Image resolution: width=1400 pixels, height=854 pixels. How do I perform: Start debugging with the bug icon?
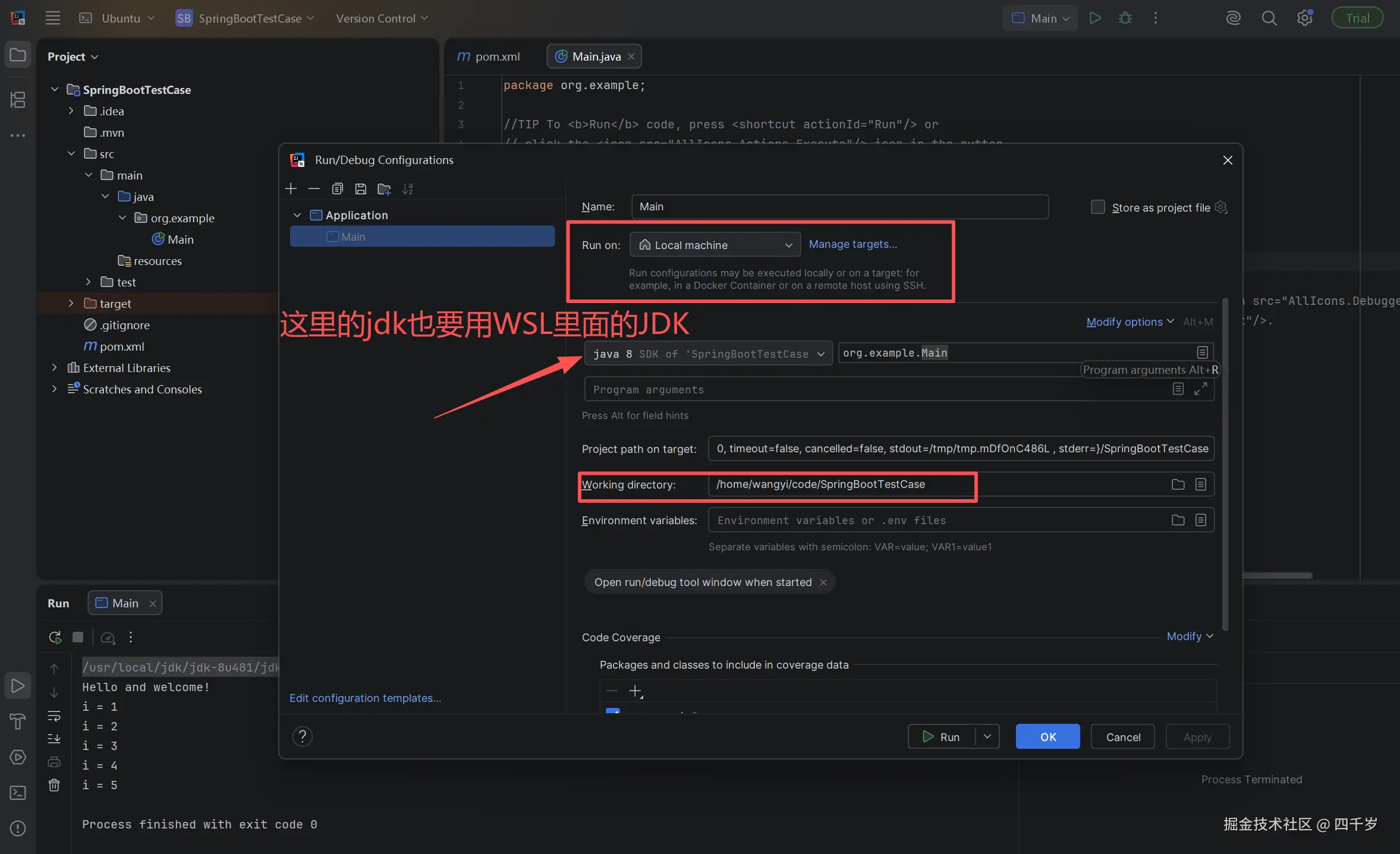coord(1125,18)
